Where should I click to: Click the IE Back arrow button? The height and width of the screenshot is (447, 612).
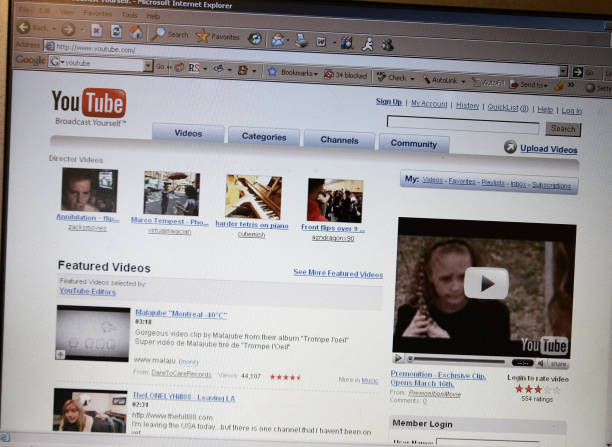24,28
